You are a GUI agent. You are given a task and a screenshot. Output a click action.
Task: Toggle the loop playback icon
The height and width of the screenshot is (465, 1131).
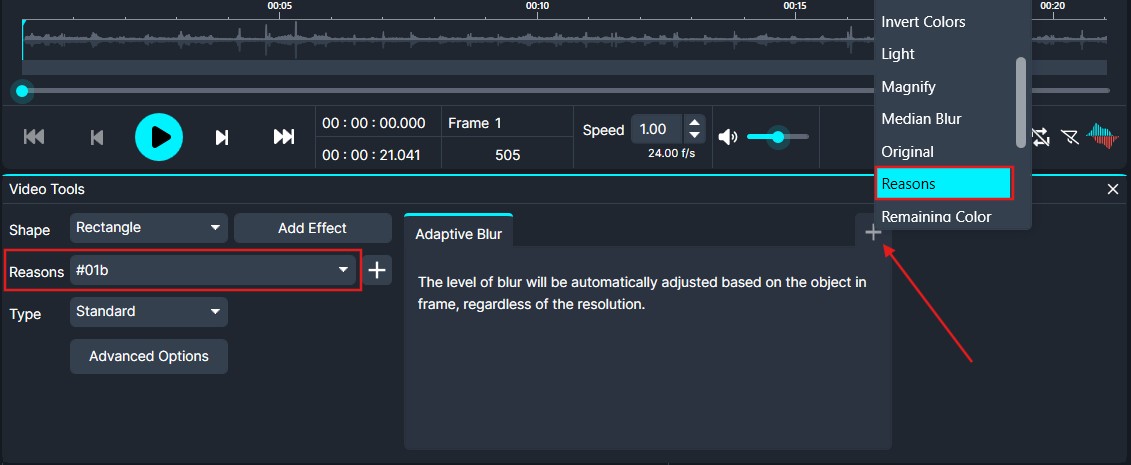(x=1041, y=137)
